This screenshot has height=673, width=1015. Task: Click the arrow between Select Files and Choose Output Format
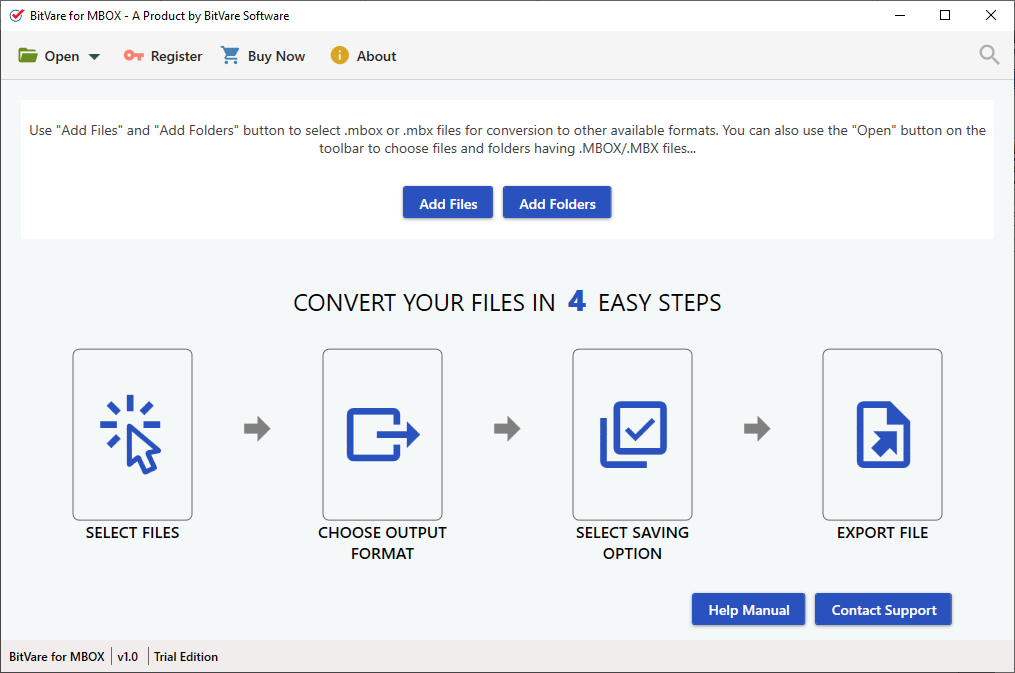[257, 429]
